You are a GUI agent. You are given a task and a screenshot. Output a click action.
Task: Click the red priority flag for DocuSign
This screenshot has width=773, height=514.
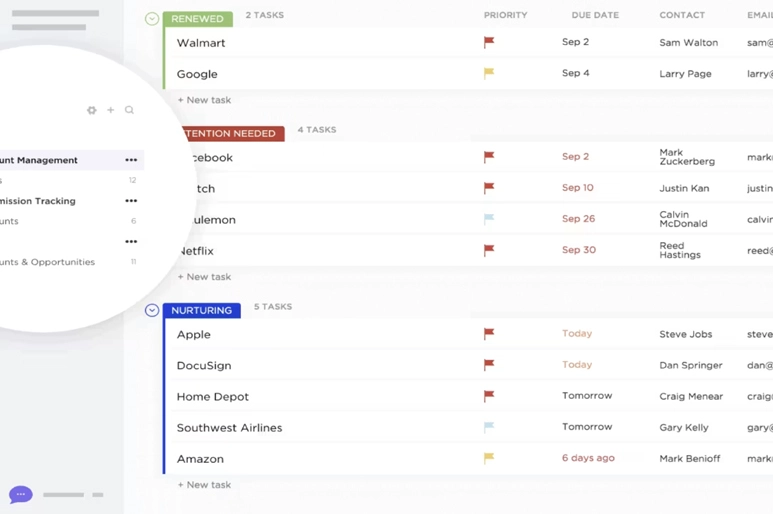(x=489, y=365)
